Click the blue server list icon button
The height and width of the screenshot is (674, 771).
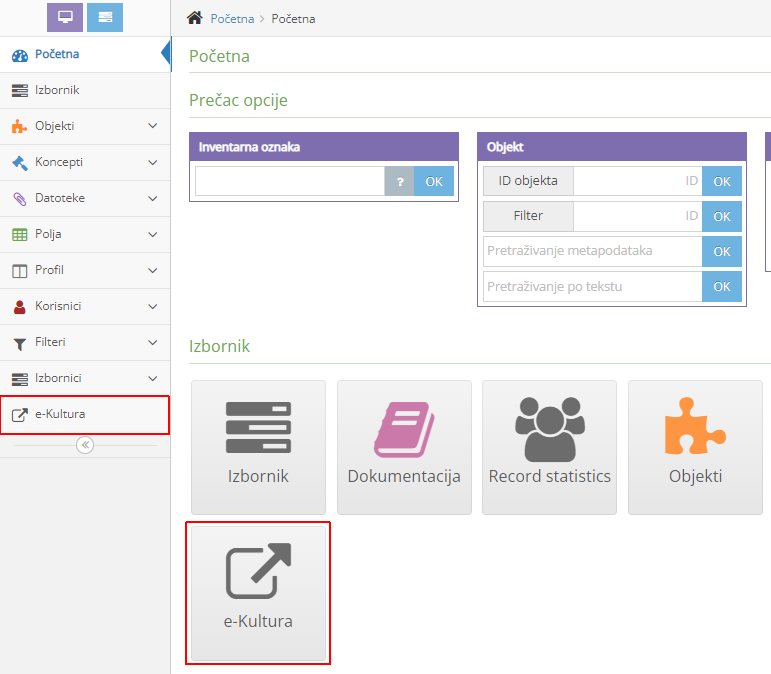pos(105,17)
